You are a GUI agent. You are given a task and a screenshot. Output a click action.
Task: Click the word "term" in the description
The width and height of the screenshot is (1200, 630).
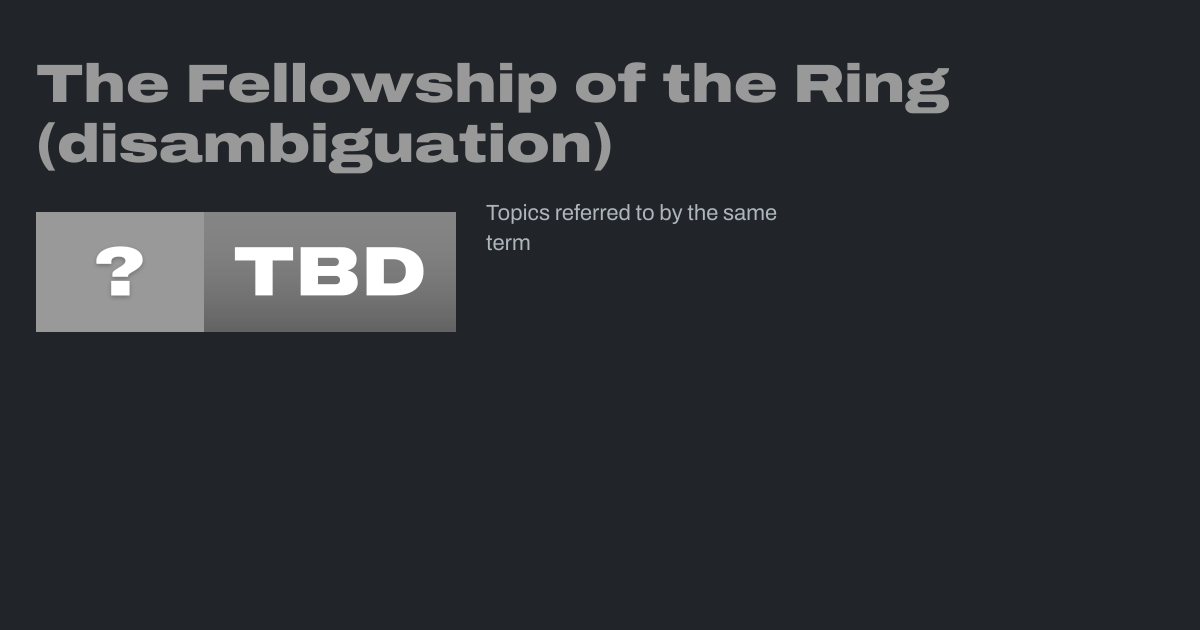[x=508, y=243]
